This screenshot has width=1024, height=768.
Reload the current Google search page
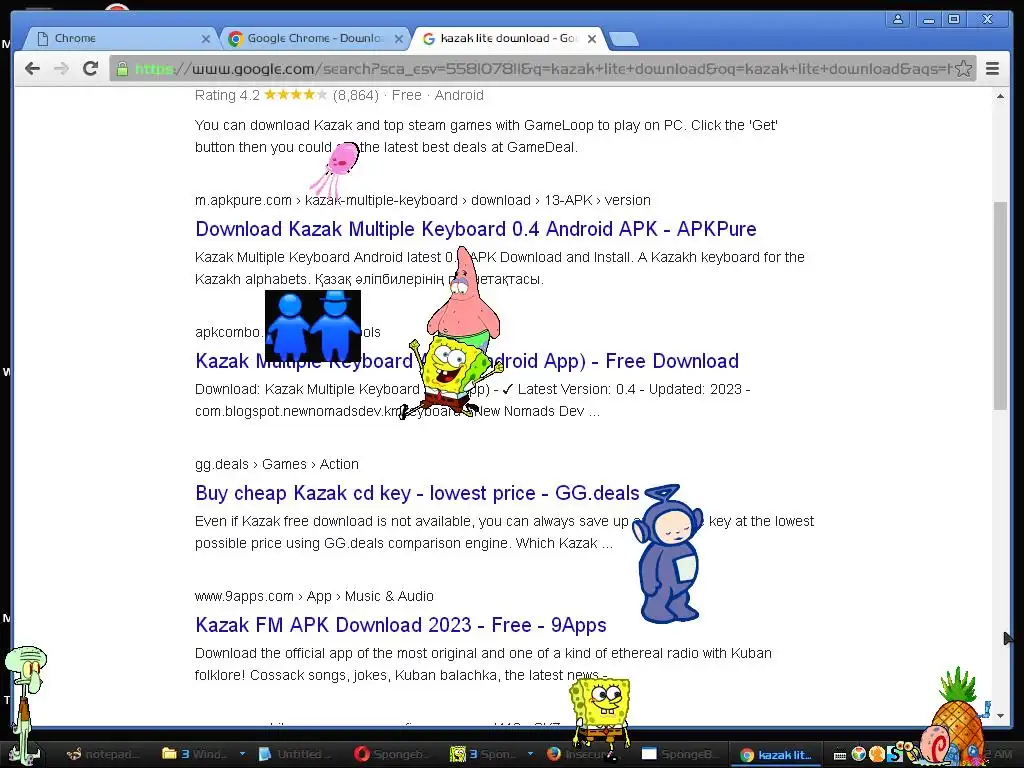tap(90, 69)
